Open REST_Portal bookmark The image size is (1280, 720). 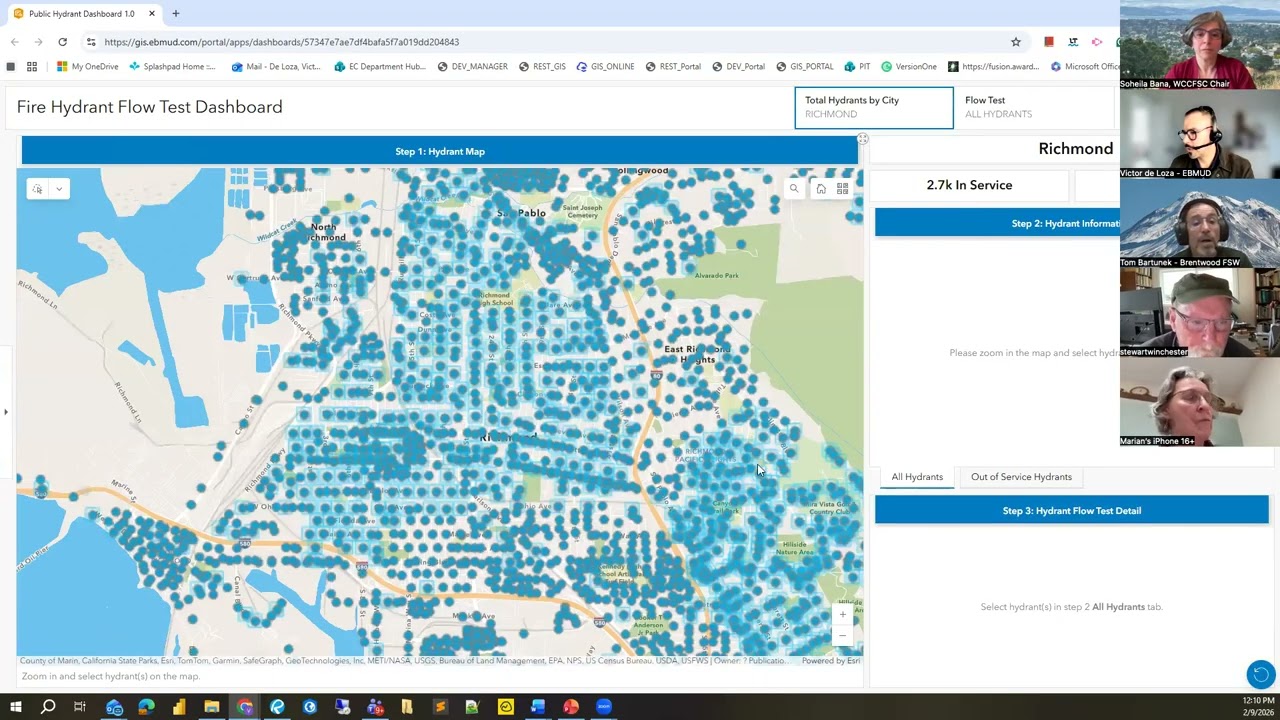pyautogui.click(x=673, y=67)
